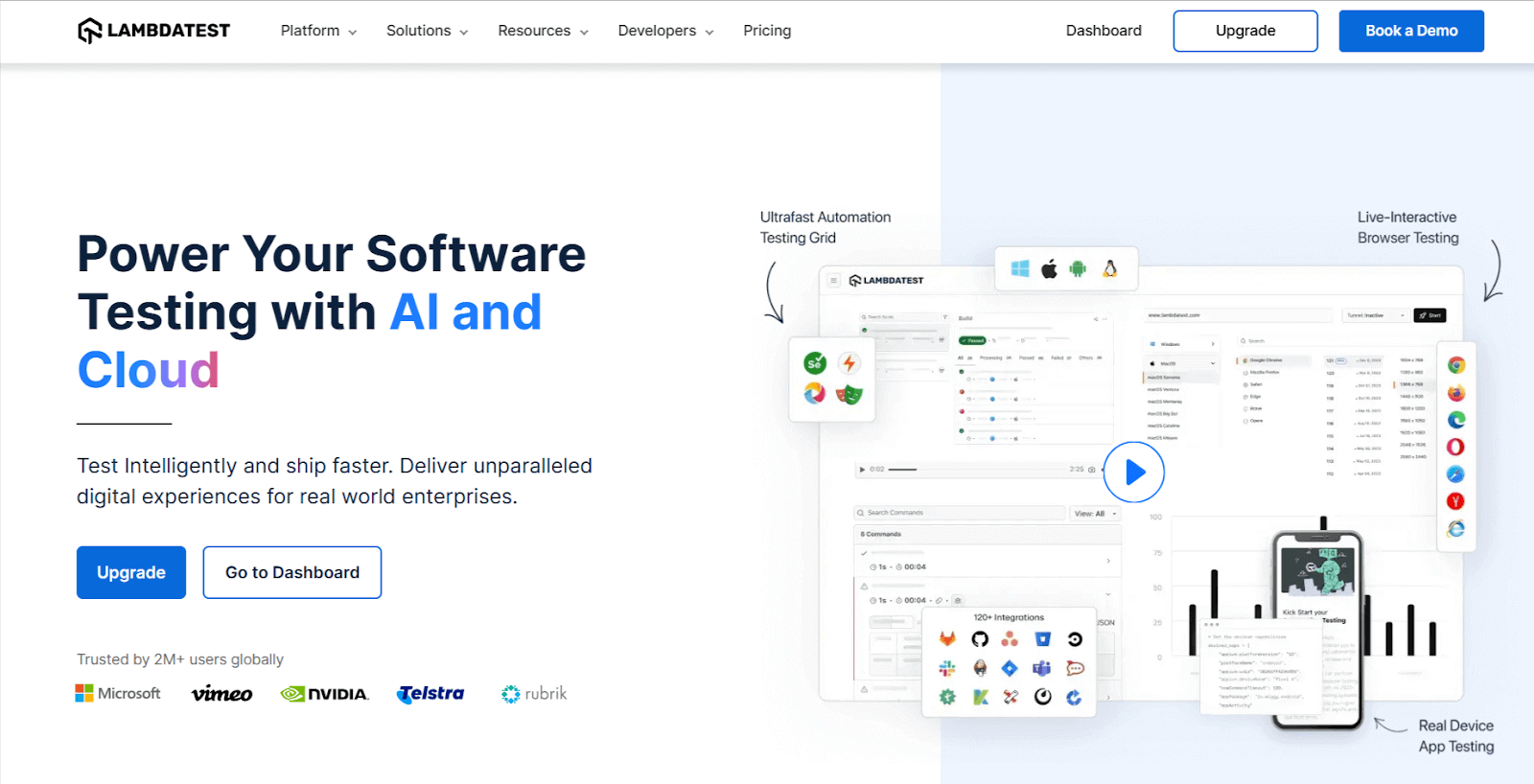The image size is (1534, 784).
Task: Click the orange lightning bolt icon
Action: (848, 363)
